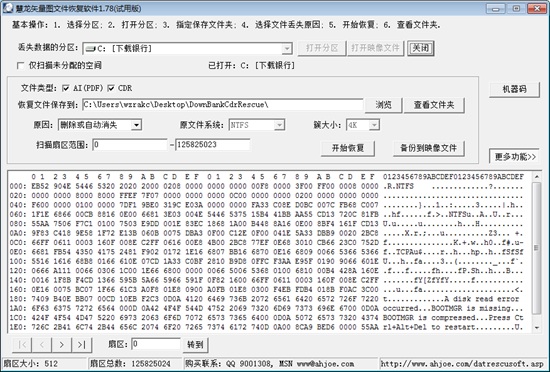Screen dimensions: 550x372
Task: Click the 转到 go-to button
Action: [195, 345]
